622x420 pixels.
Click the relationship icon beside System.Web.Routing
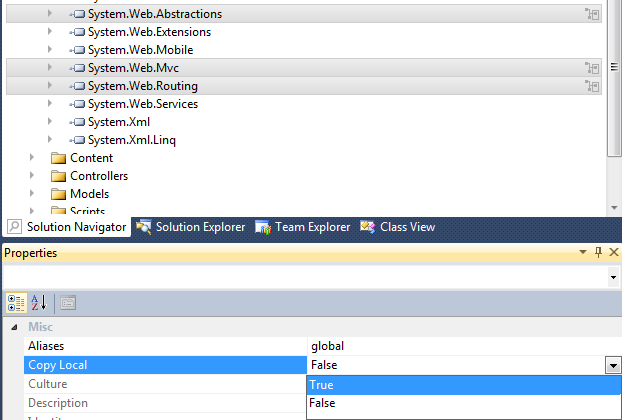click(x=592, y=86)
